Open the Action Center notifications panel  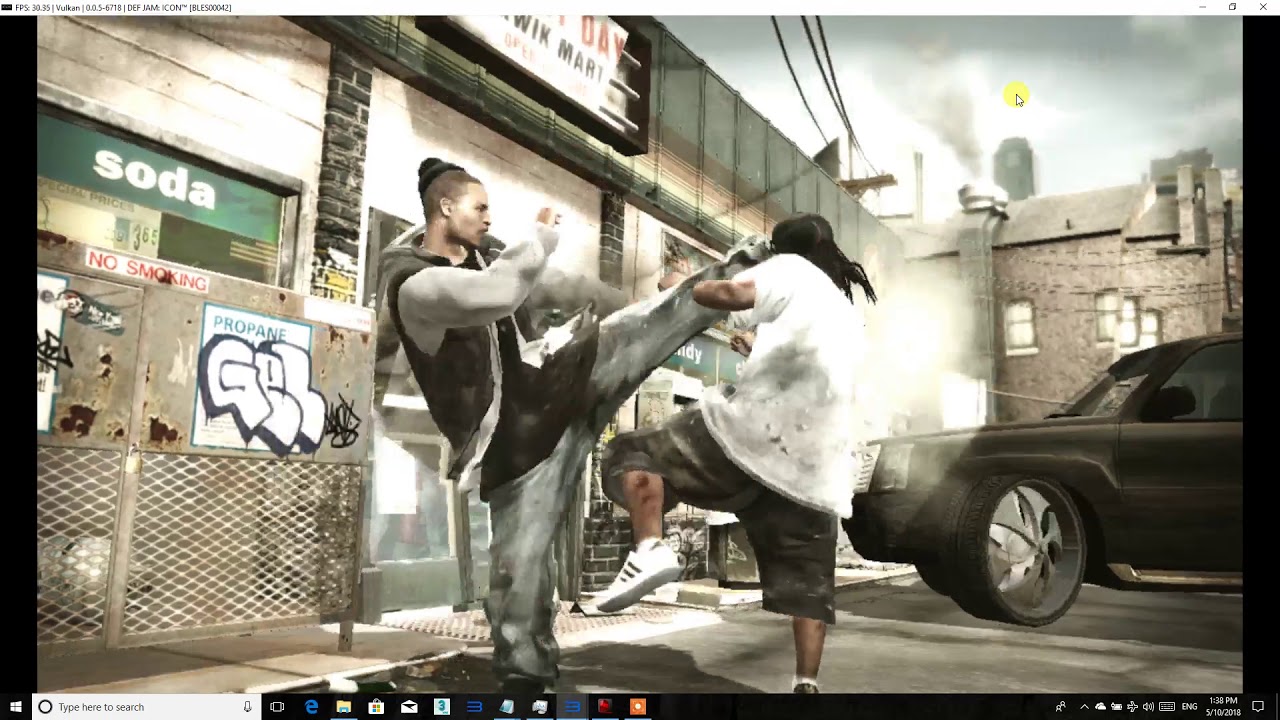point(1258,707)
